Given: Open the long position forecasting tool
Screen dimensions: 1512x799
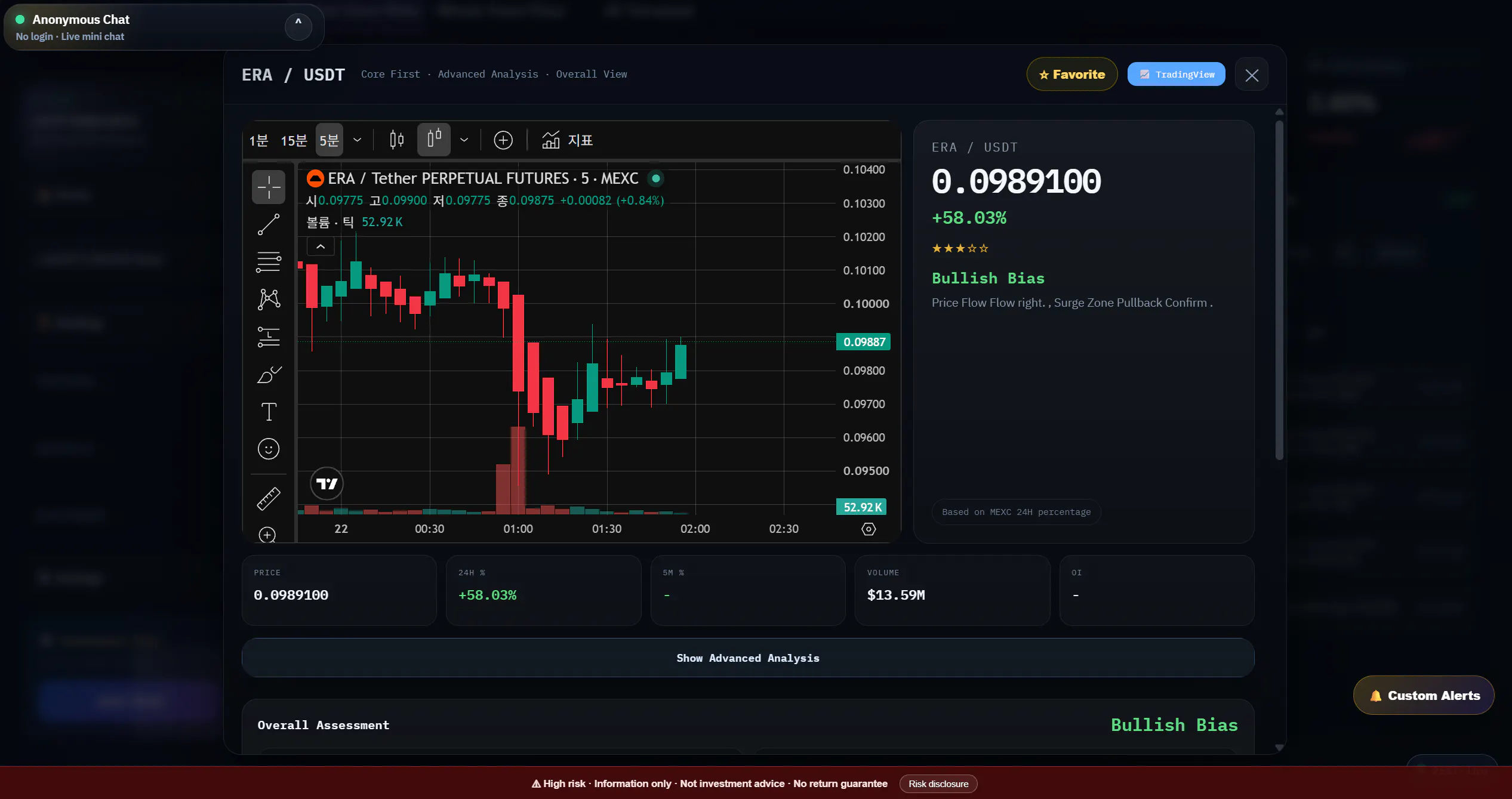Looking at the screenshot, I should pyautogui.click(x=269, y=337).
